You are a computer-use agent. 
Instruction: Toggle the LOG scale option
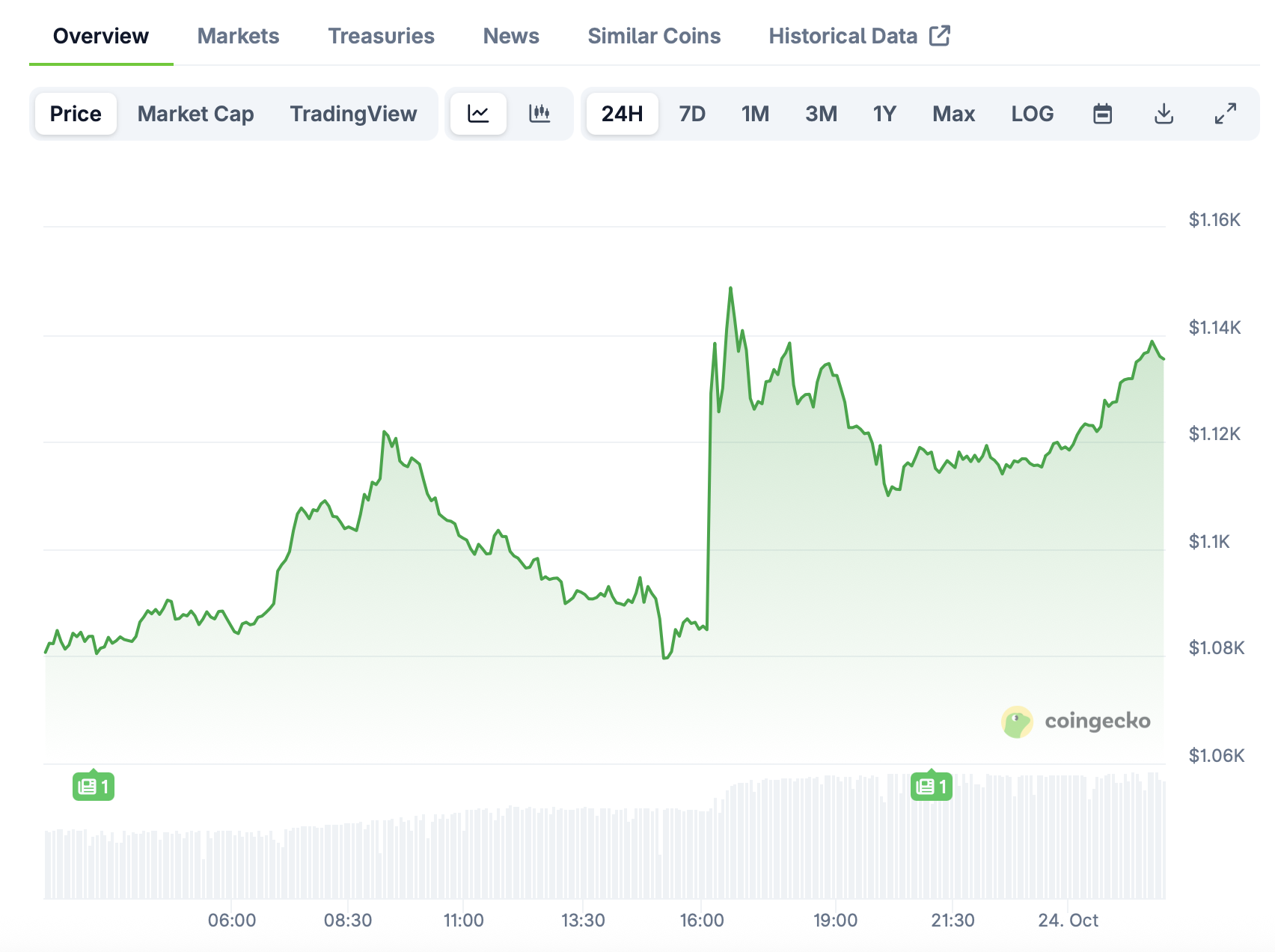tap(1032, 114)
